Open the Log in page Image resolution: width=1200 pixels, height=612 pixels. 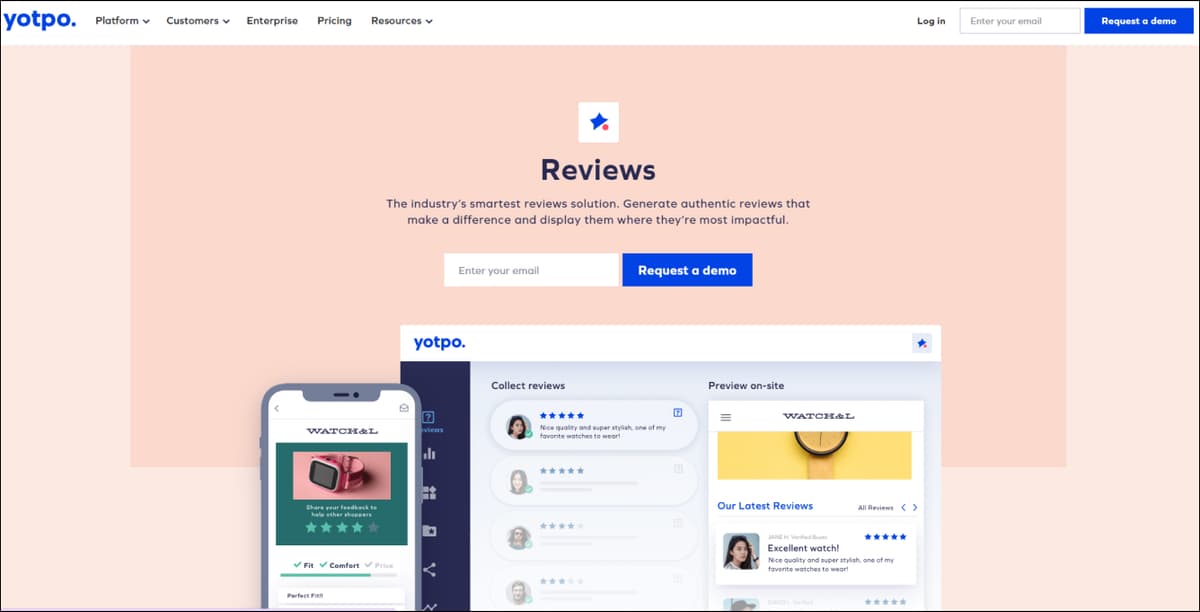click(x=931, y=21)
